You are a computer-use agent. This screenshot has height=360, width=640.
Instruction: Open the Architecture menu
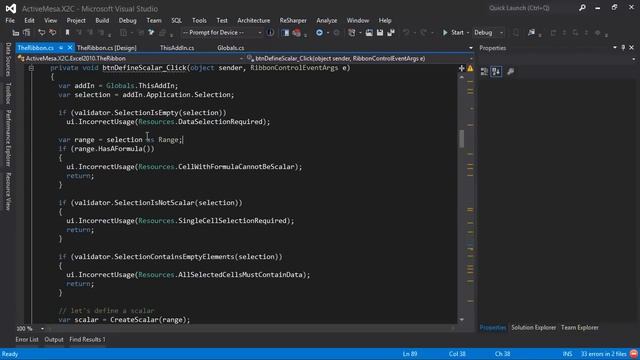pos(253,20)
